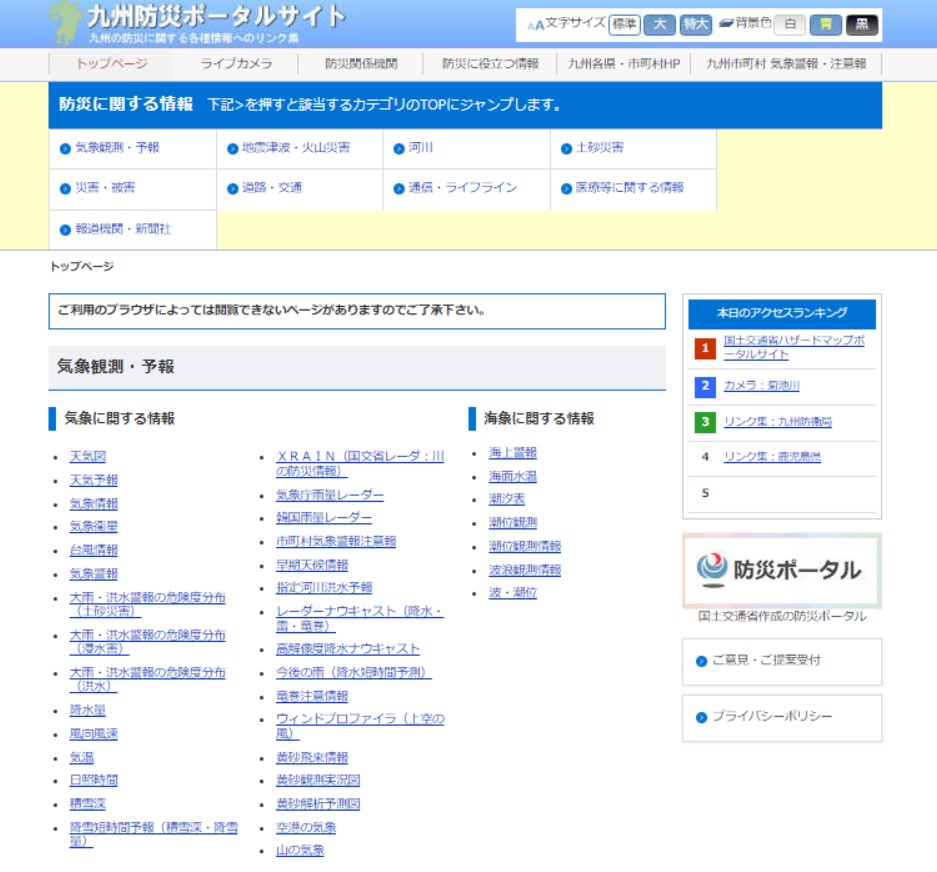937x872 pixels.
Task: Choose blue (青) background color
Action: 826,25
